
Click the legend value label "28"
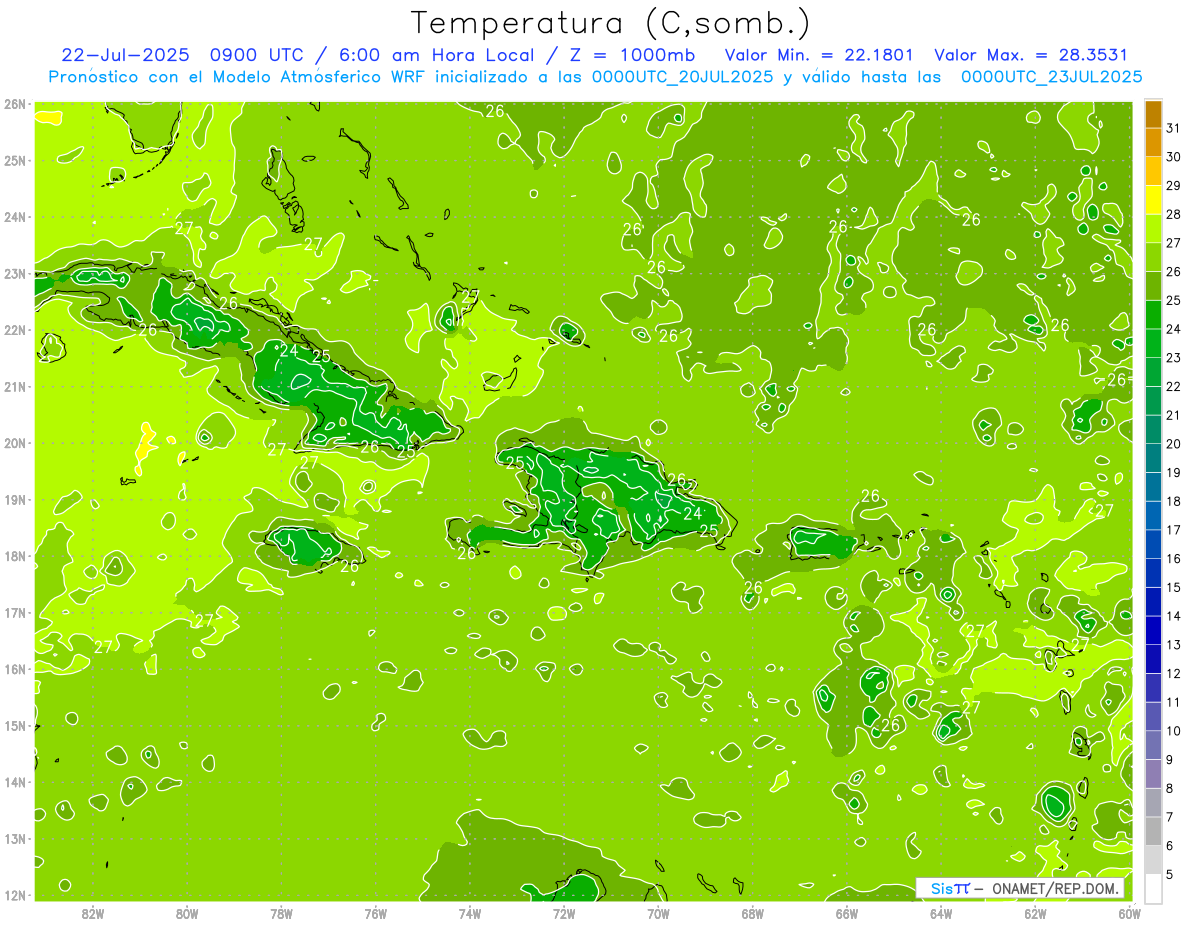tap(1173, 214)
